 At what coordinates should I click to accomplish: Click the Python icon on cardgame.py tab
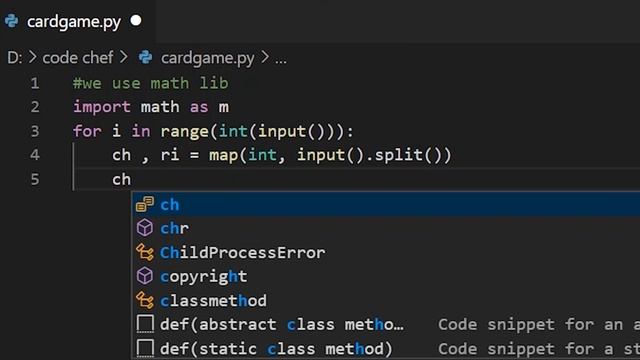pos(12,21)
